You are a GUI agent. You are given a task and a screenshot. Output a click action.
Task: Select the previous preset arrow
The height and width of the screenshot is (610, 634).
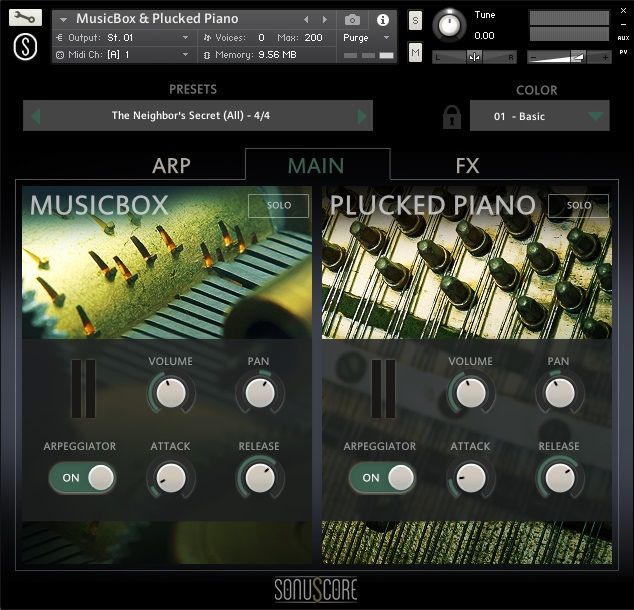tap(36, 116)
